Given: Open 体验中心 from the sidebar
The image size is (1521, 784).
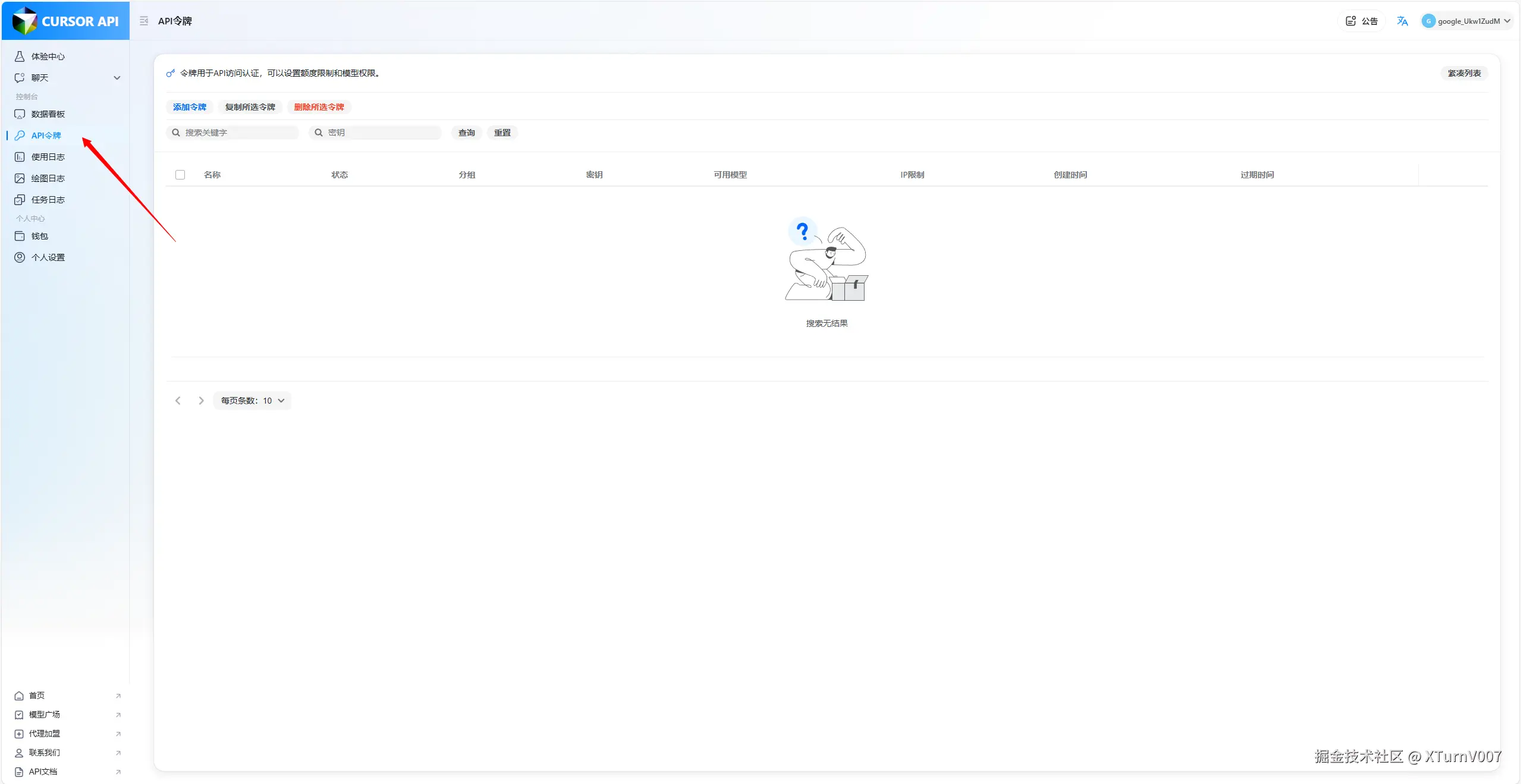Looking at the screenshot, I should tap(48, 56).
